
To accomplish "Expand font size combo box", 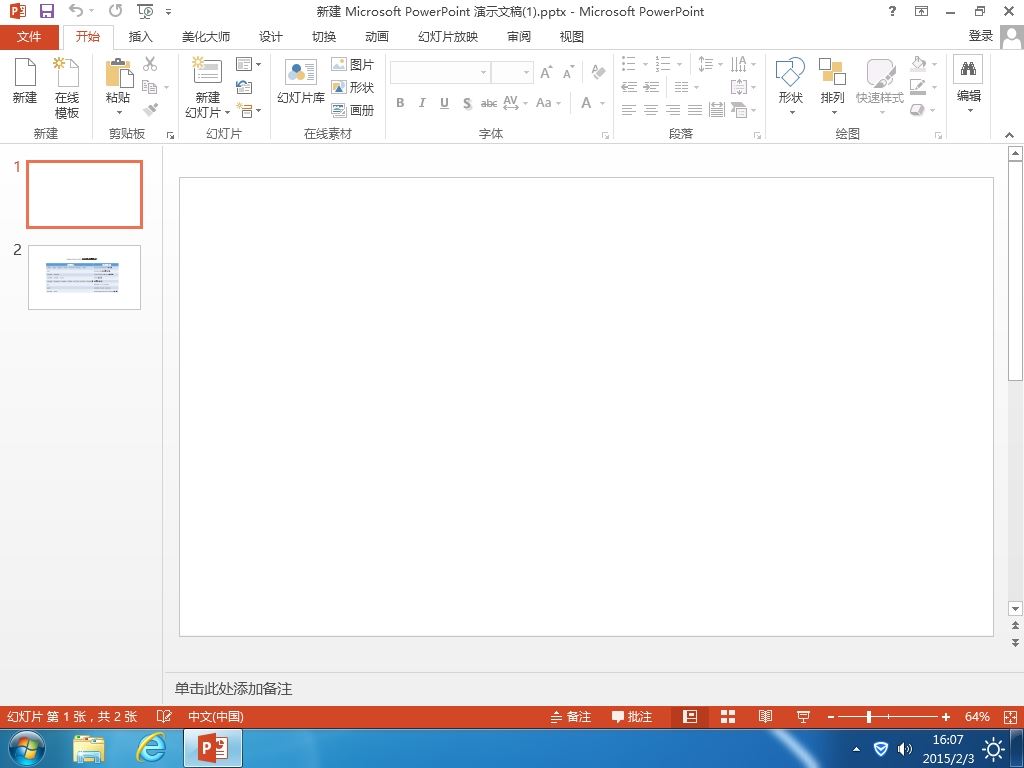I will pyautogui.click(x=526, y=72).
